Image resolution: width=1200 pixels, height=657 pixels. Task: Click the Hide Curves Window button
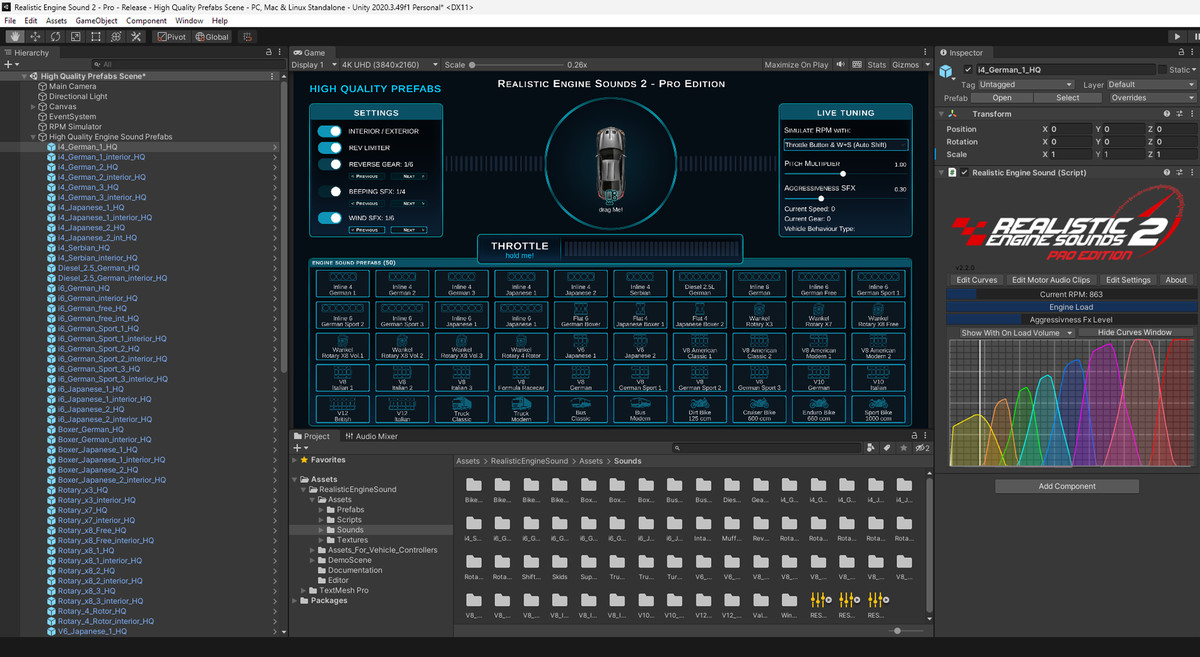pyautogui.click(x=1134, y=332)
